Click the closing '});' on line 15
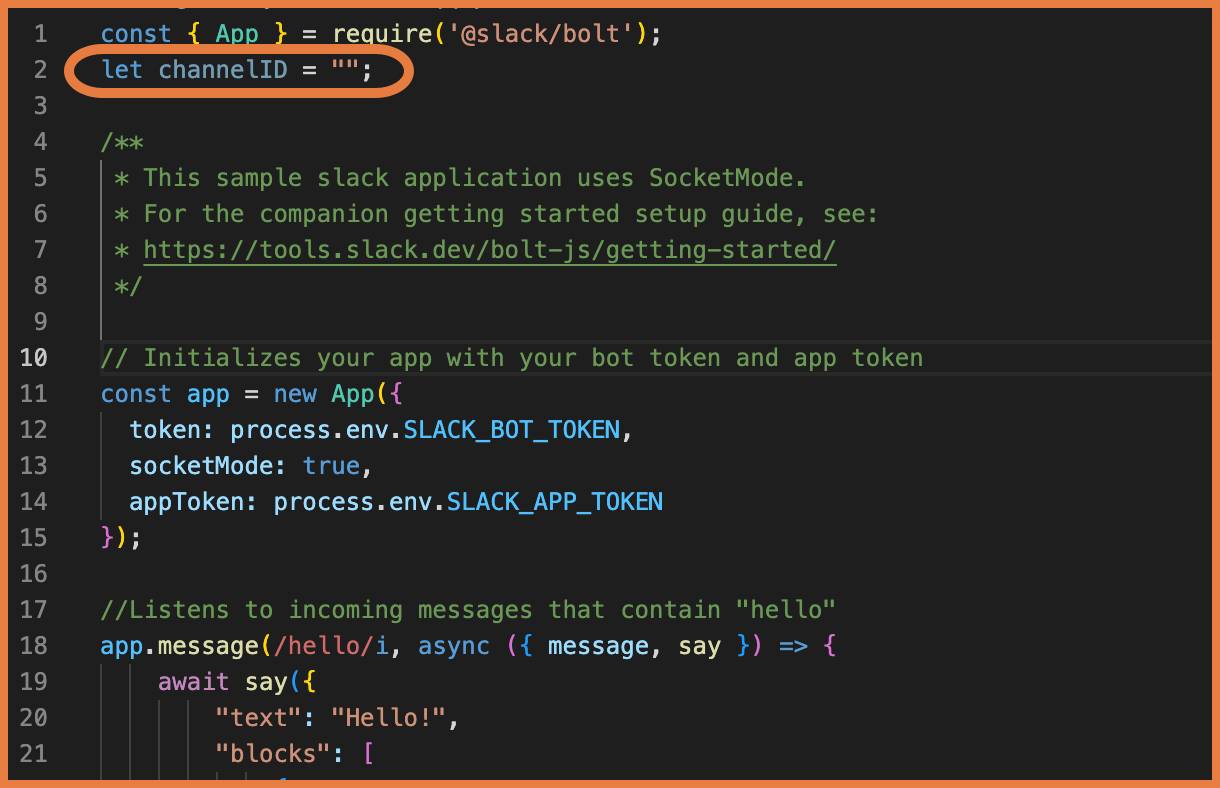The image size is (1220, 788). click(122, 538)
